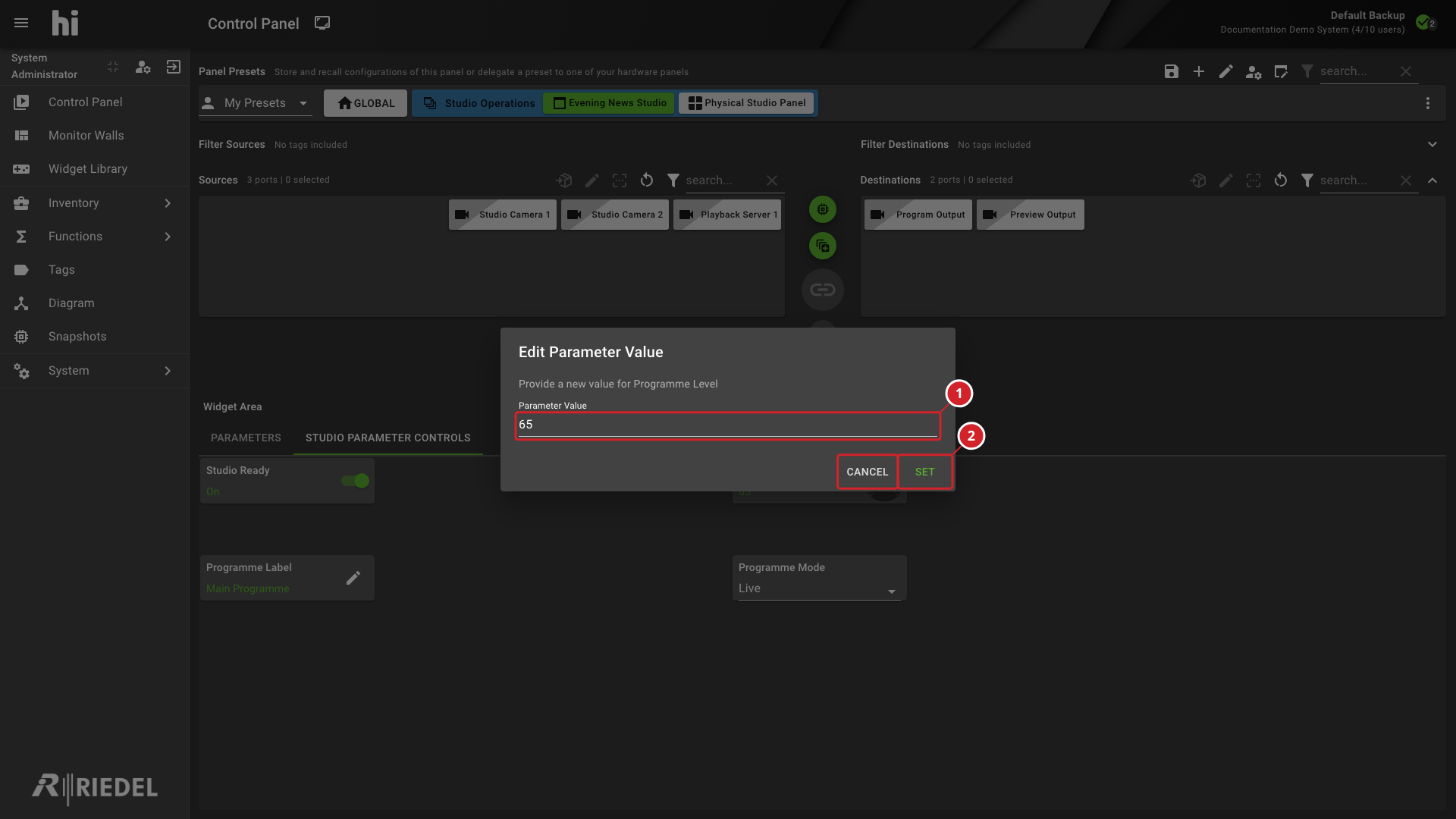The width and height of the screenshot is (1456, 819).
Task: Click the Parameter Value input field
Action: pyautogui.click(x=728, y=425)
